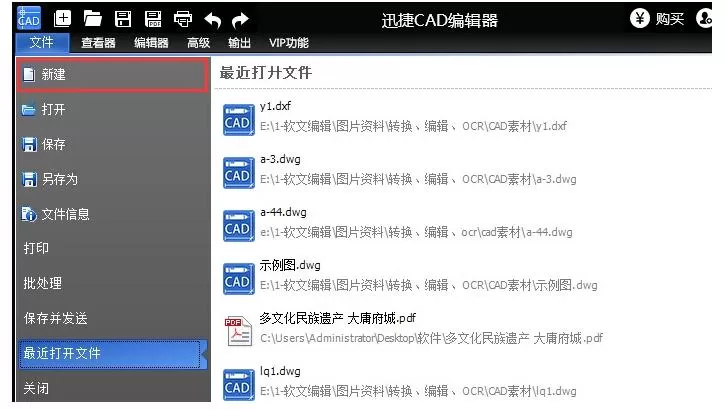Click the 多文化民族遗产 大庸府城.pdf file name

338,318
